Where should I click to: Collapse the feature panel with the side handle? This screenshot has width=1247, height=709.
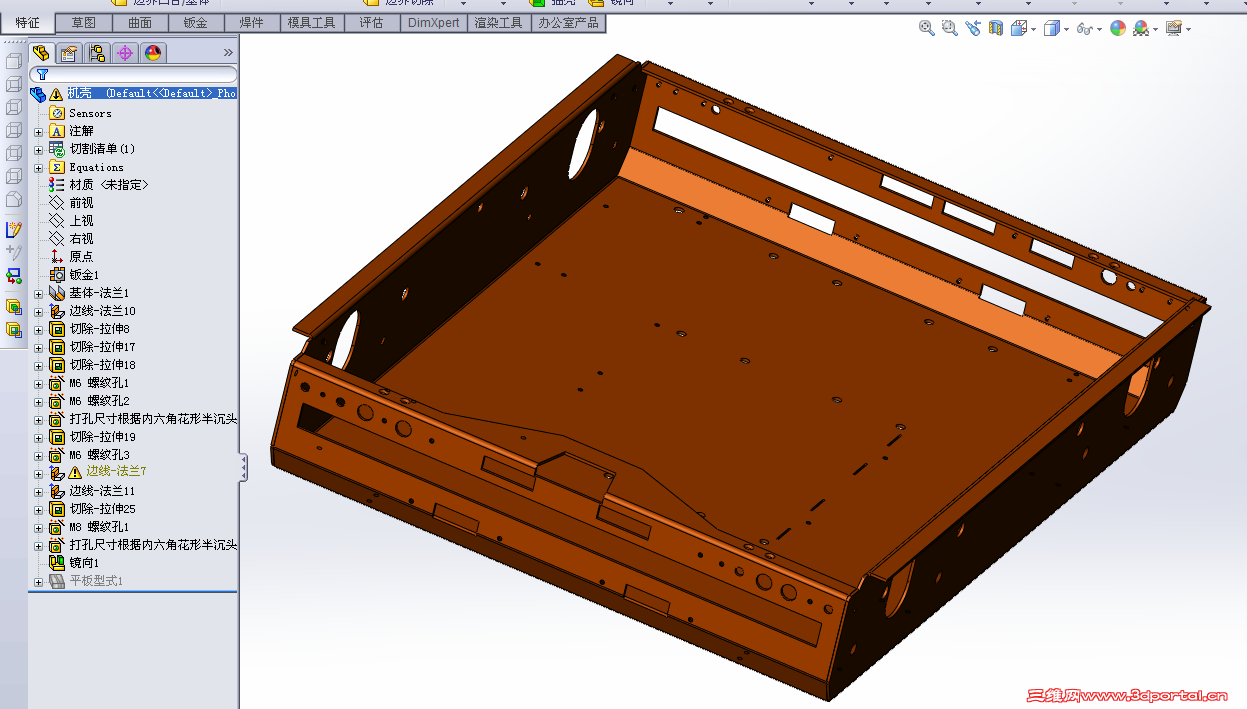[x=243, y=467]
